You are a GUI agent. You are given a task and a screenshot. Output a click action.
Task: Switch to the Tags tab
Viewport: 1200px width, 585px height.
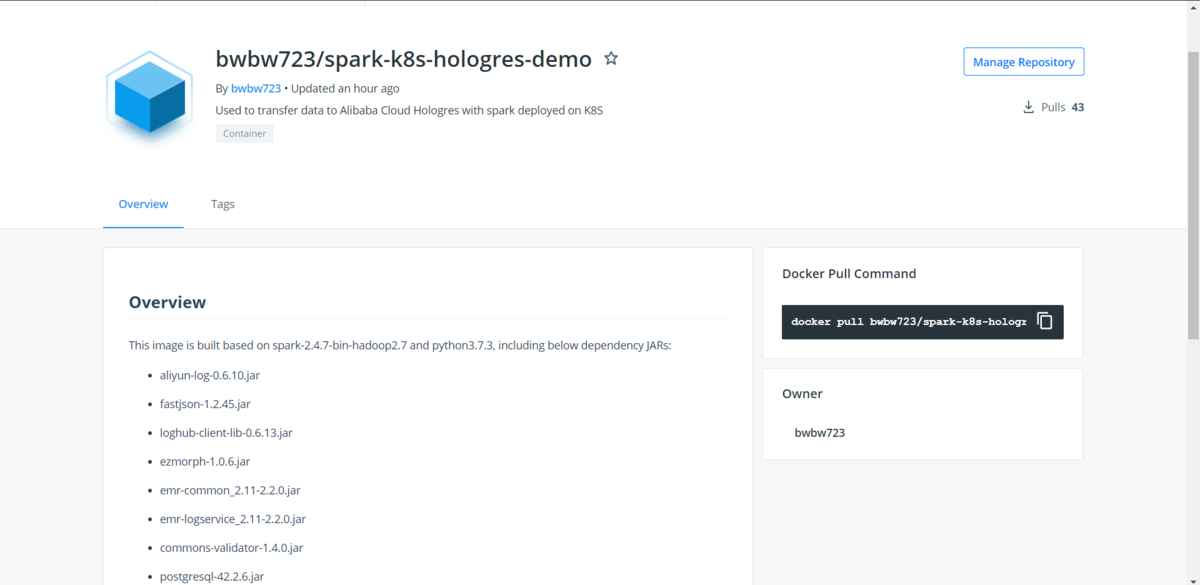tap(223, 204)
